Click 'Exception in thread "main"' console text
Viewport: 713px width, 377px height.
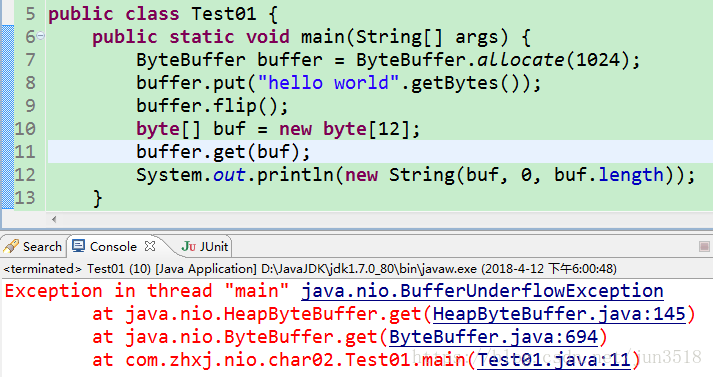pyautogui.click(x=147, y=291)
